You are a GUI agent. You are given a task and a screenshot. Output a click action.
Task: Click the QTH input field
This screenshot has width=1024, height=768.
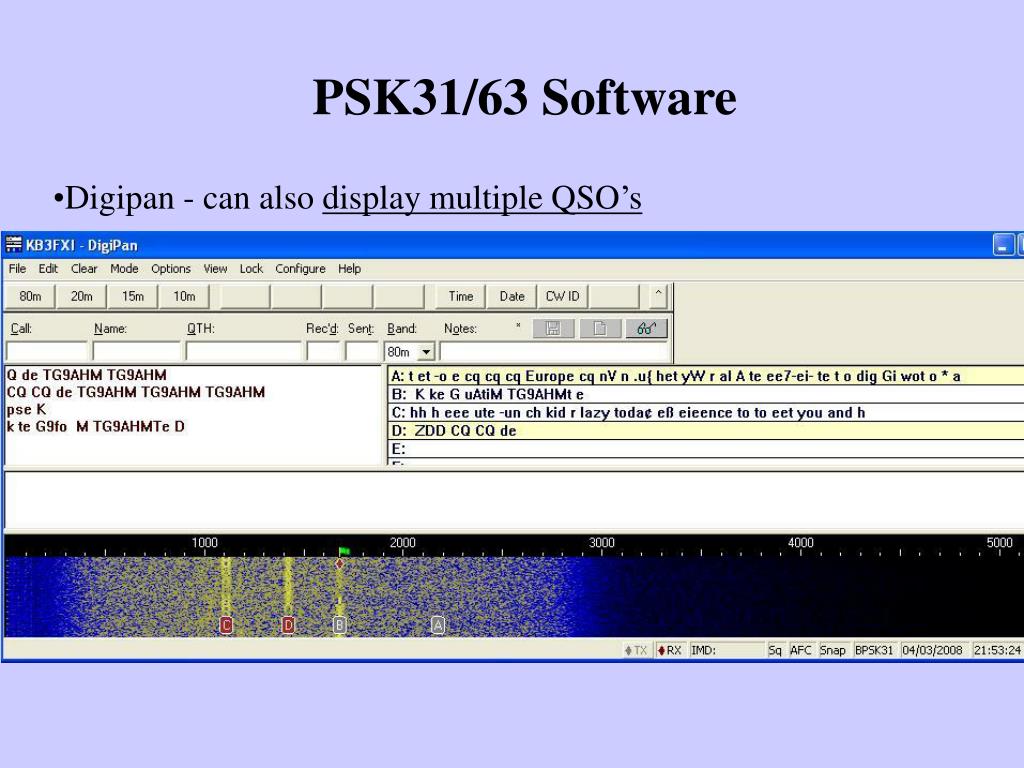244,351
